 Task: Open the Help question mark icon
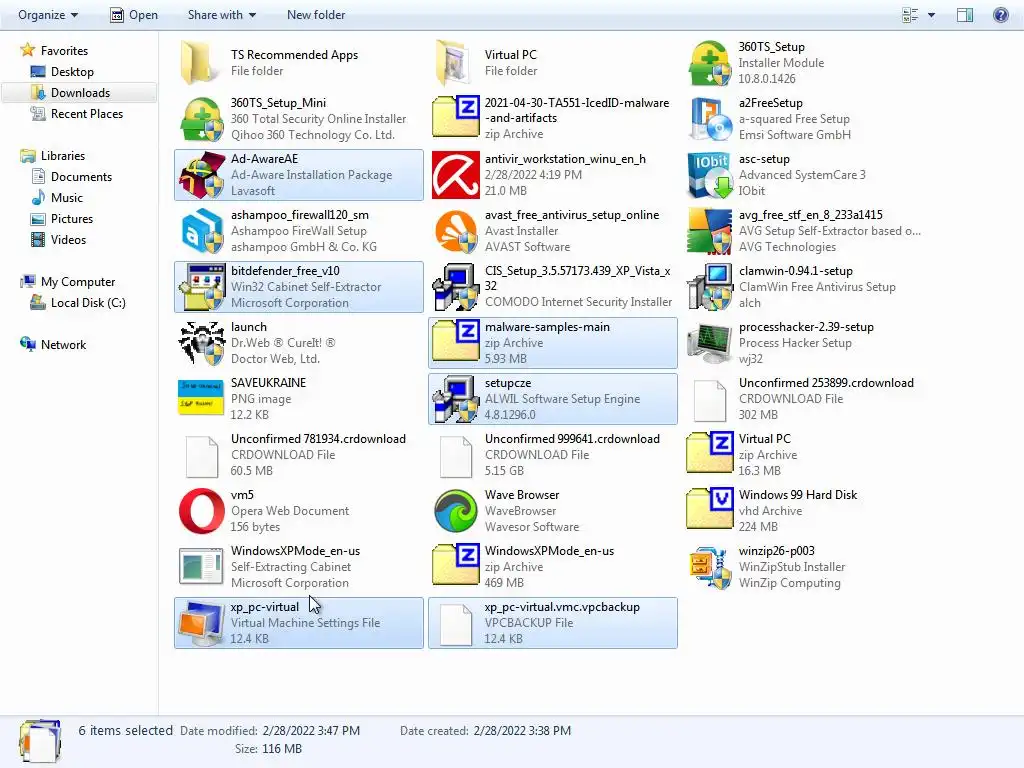click(x=1000, y=14)
